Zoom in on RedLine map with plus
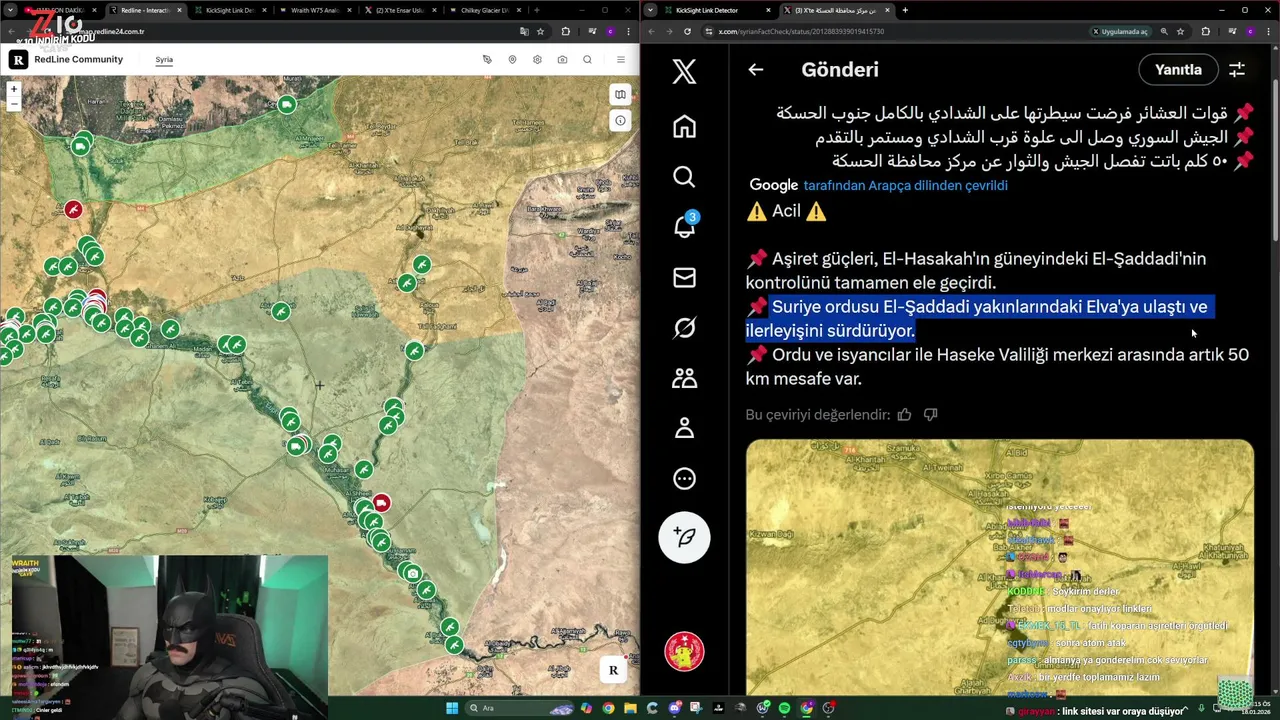 tap(14, 89)
